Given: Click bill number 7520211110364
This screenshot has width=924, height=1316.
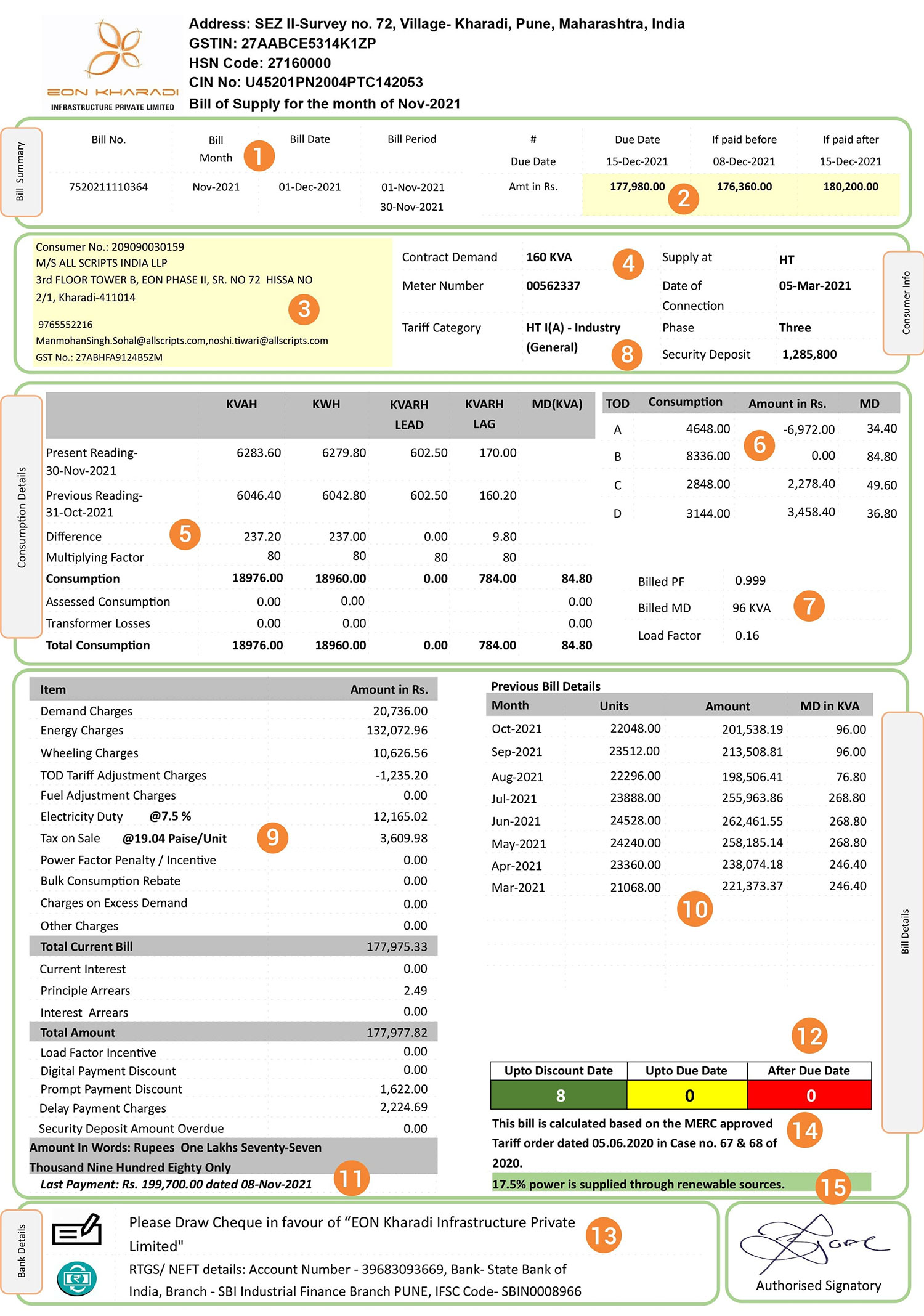Looking at the screenshot, I should pos(108,187).
